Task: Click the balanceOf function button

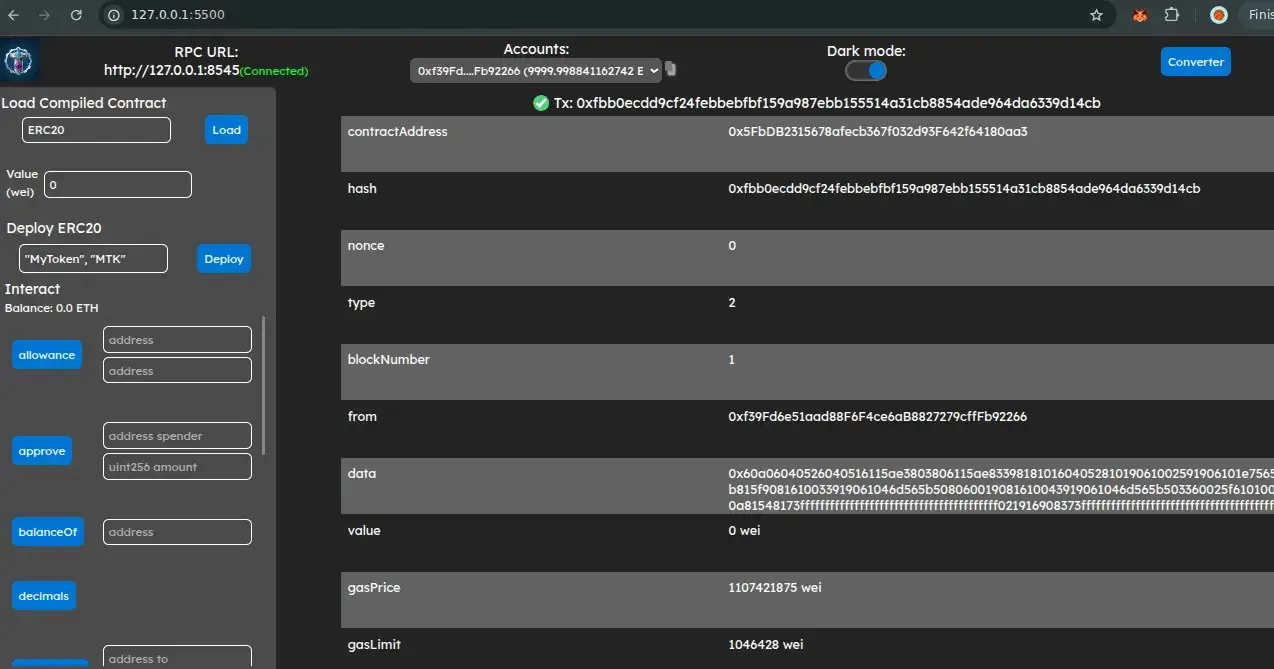Action: (x=47, y=531)
